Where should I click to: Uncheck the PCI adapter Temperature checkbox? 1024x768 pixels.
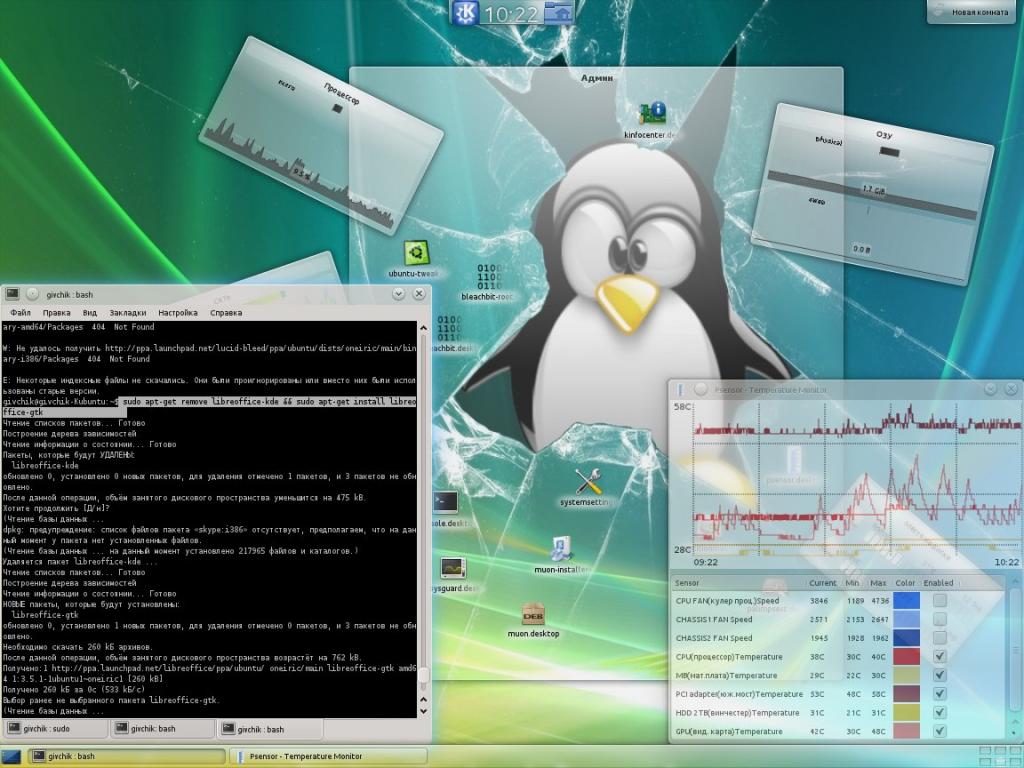click(939, 694)
